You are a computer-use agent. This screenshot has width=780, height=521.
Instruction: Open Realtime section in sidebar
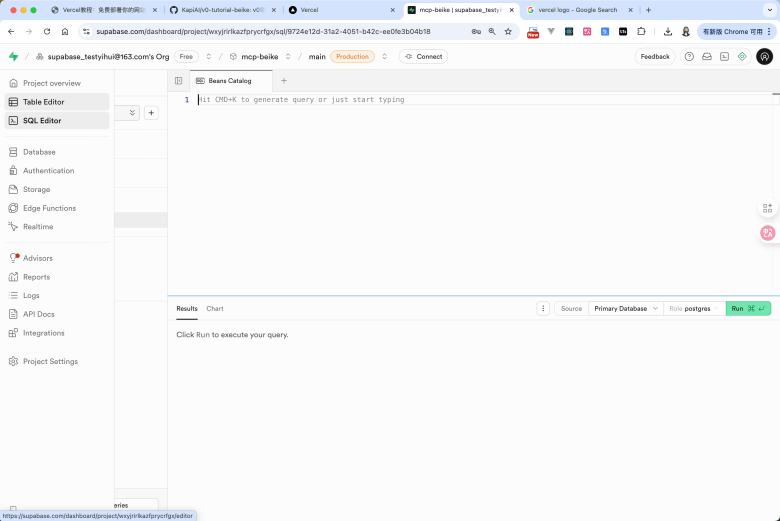pos(38,227)
